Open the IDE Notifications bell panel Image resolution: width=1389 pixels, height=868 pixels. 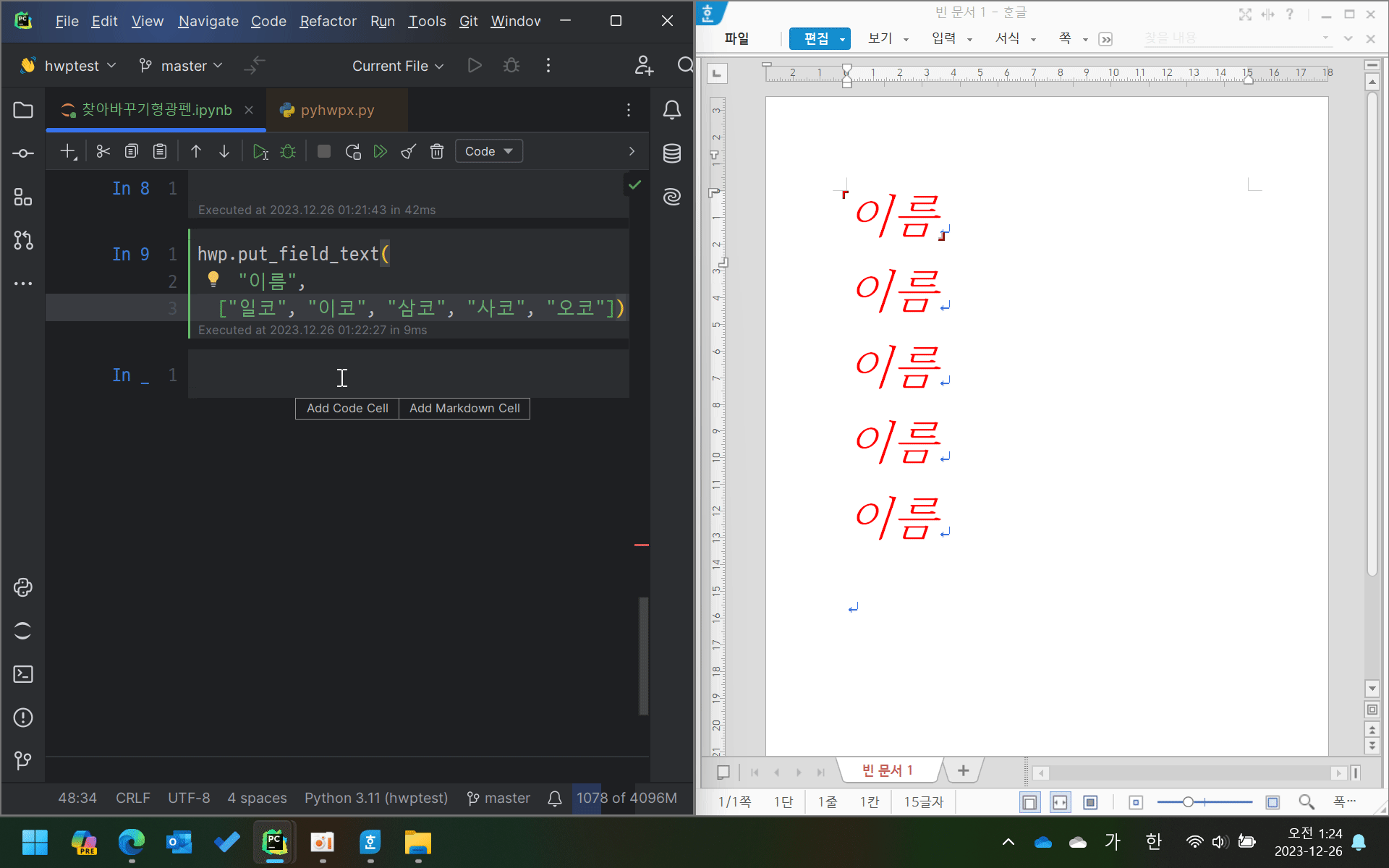click(671, 110)
